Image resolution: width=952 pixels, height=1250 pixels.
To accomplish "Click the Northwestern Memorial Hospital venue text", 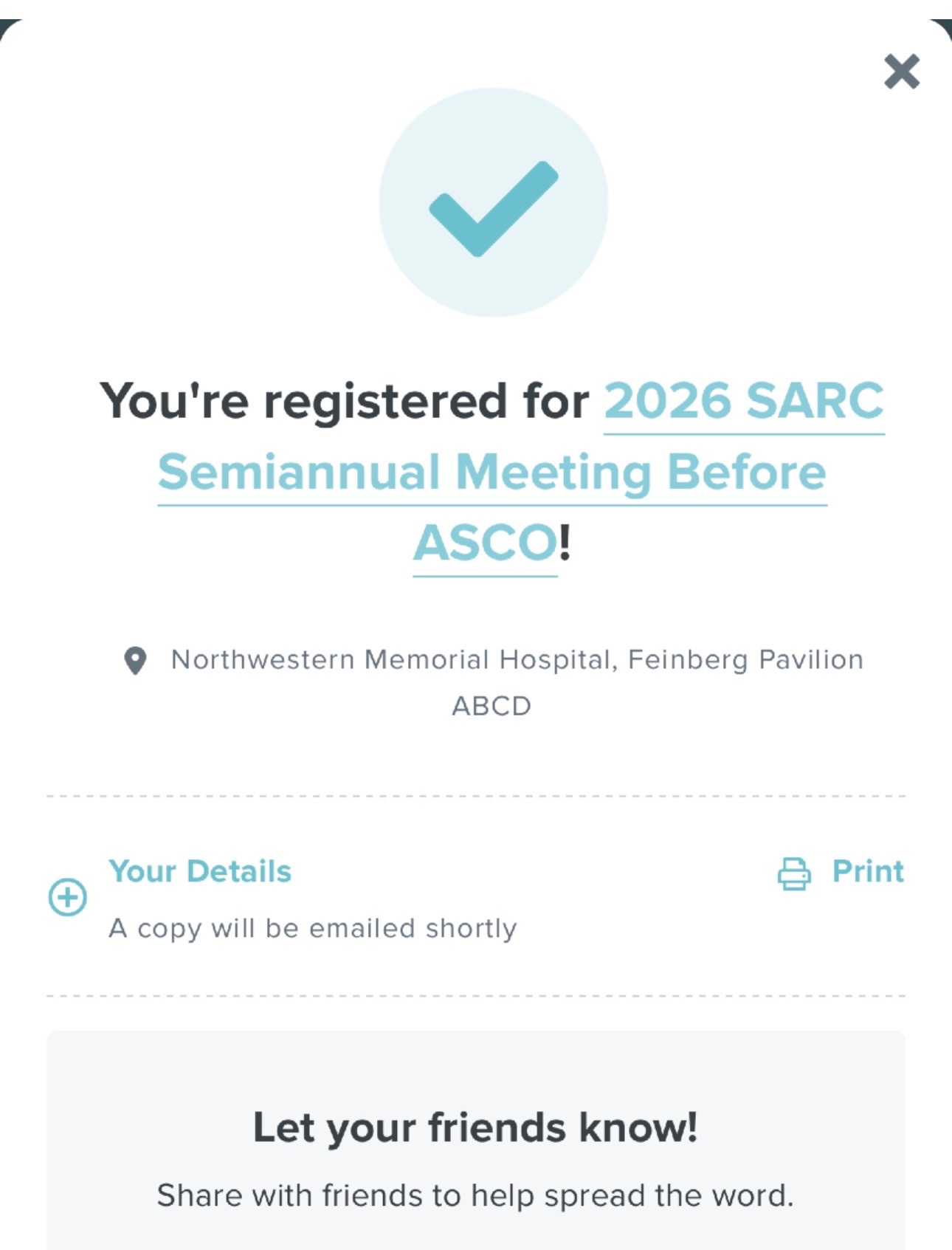I will pos(517,659).
